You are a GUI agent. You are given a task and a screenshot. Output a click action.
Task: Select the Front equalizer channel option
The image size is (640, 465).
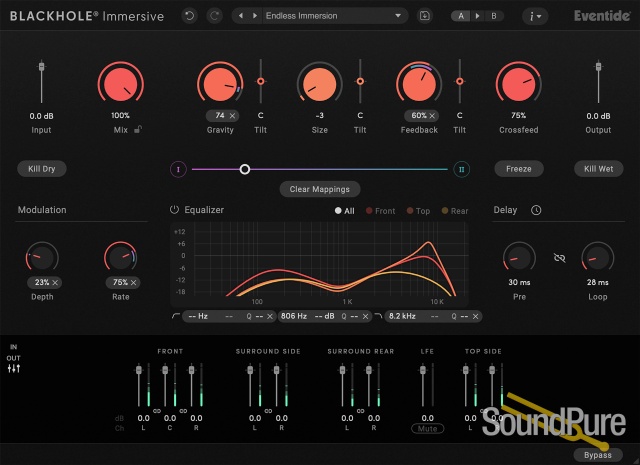coord(385,211)
